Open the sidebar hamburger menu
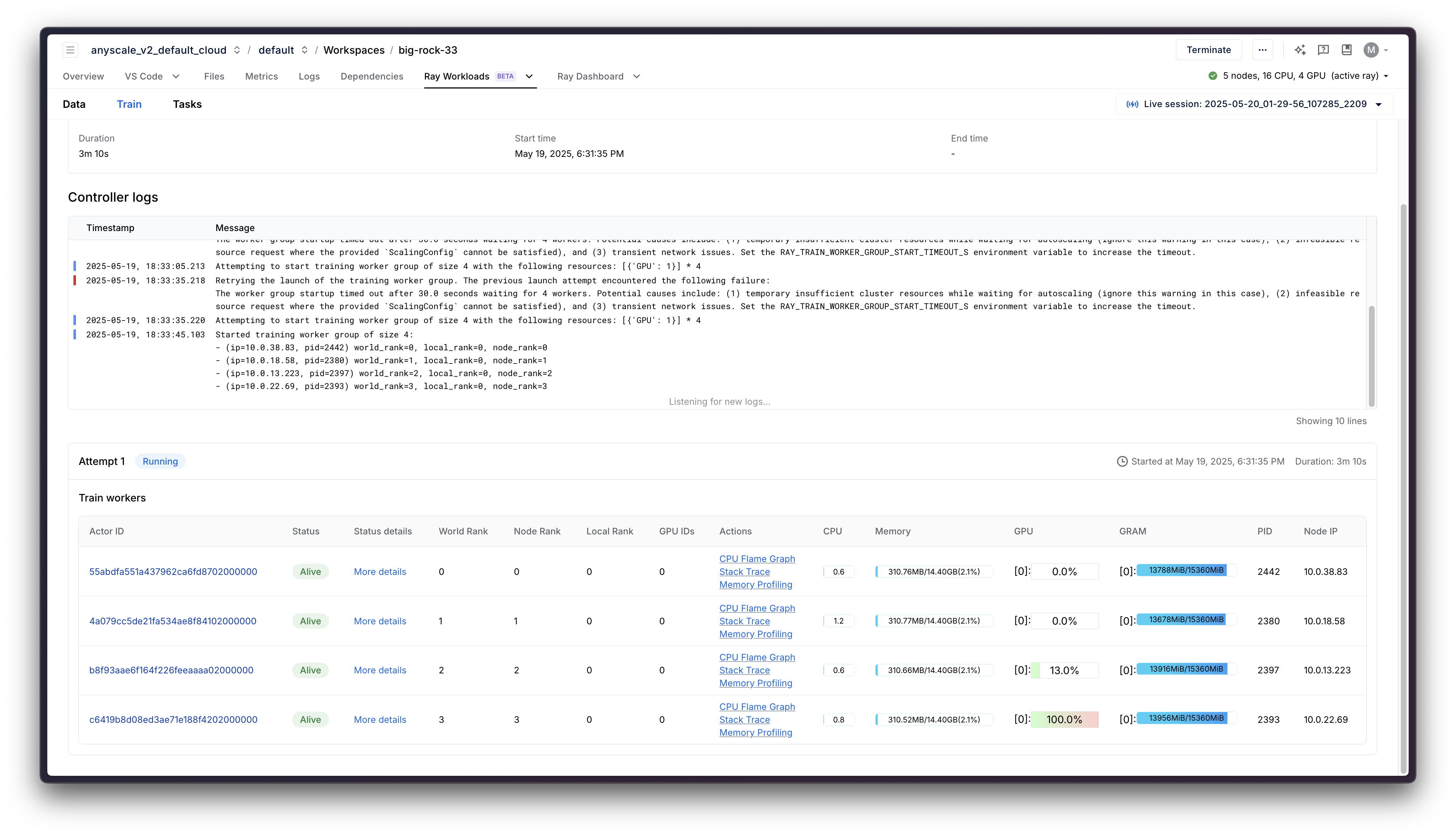This screenshot has height=836, width=1456. tap(70, 50)
